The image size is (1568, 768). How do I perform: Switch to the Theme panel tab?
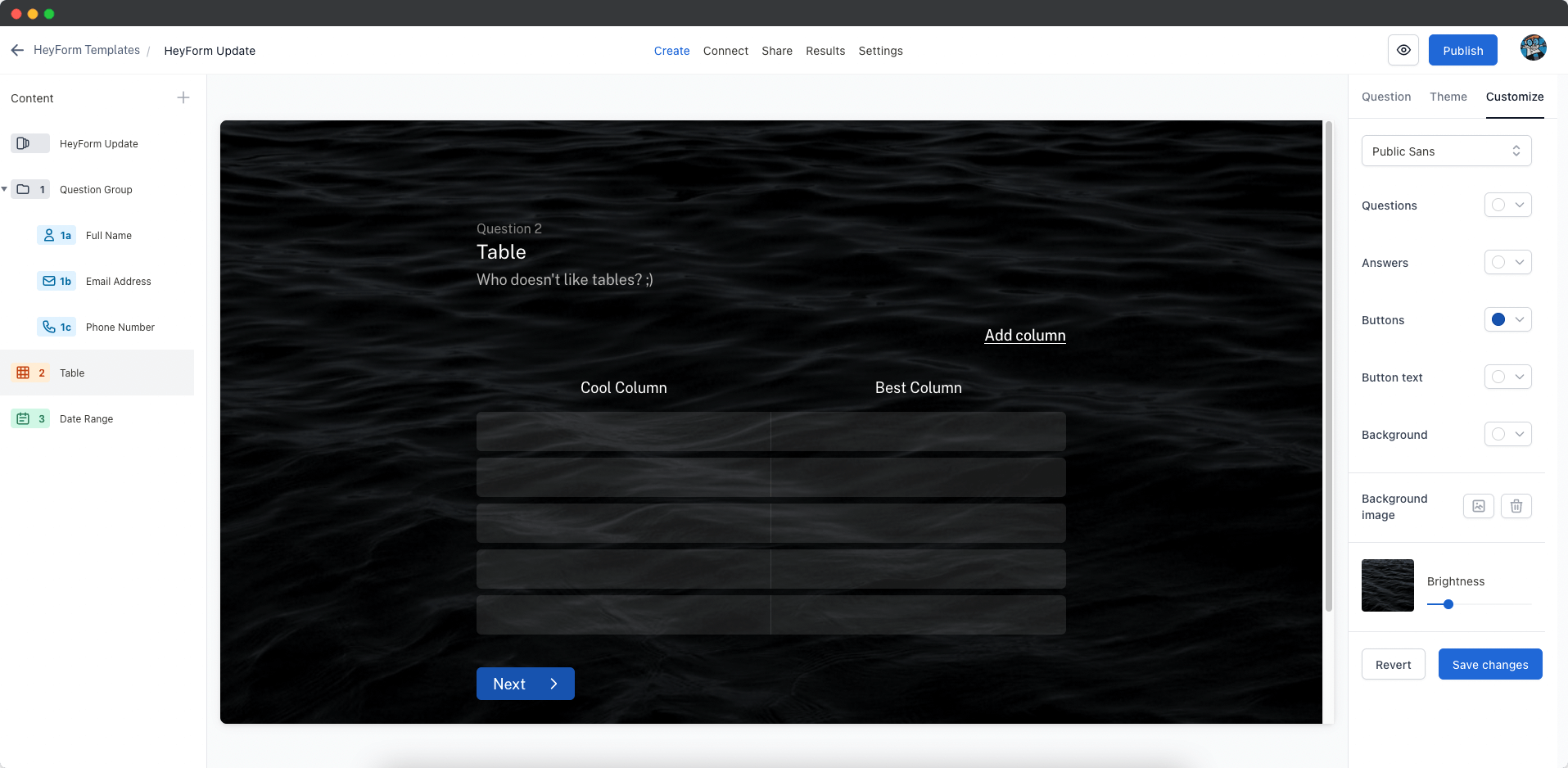click(x=1448, y=97)
